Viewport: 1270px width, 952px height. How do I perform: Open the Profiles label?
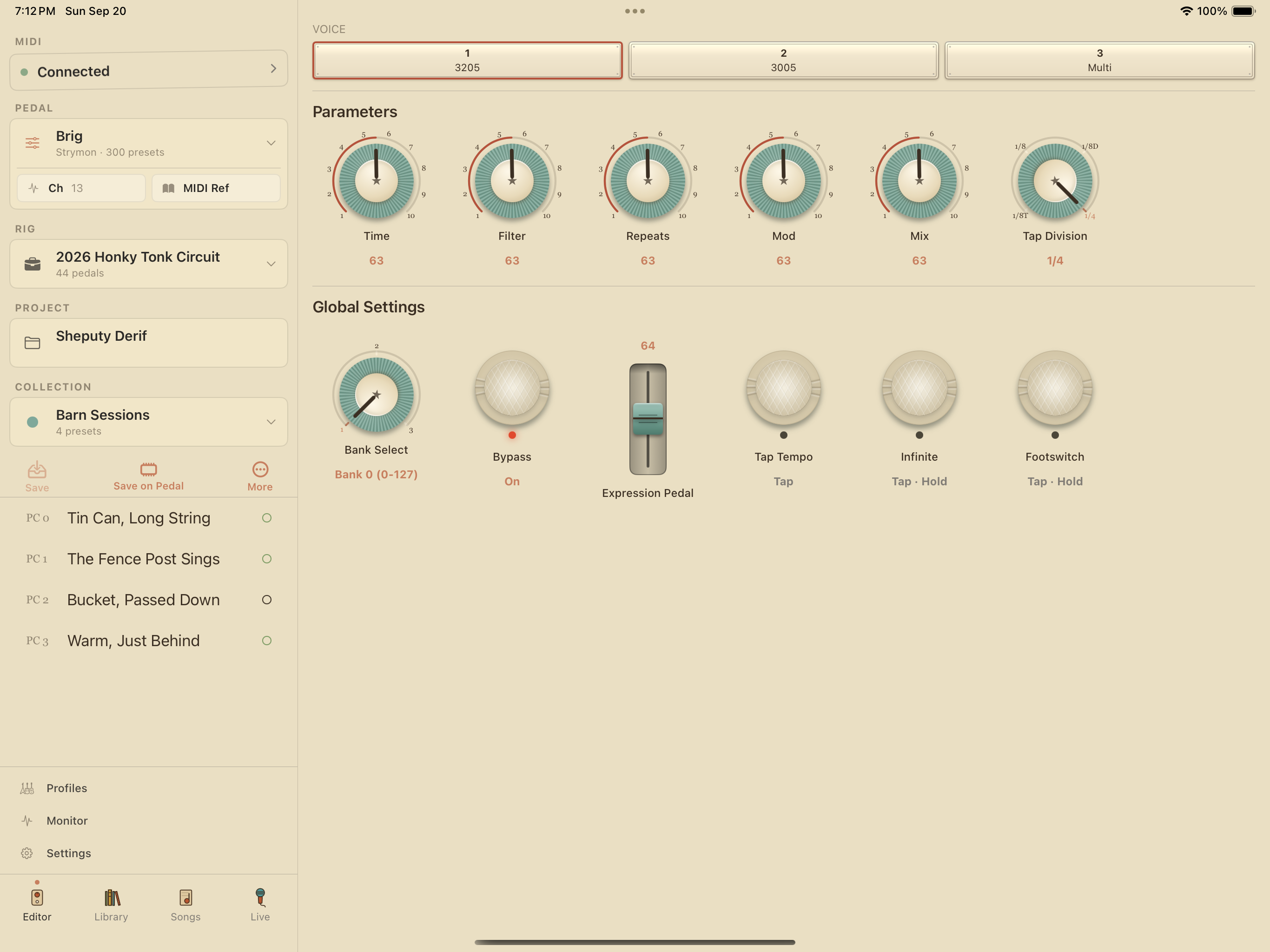coord(67,788)
